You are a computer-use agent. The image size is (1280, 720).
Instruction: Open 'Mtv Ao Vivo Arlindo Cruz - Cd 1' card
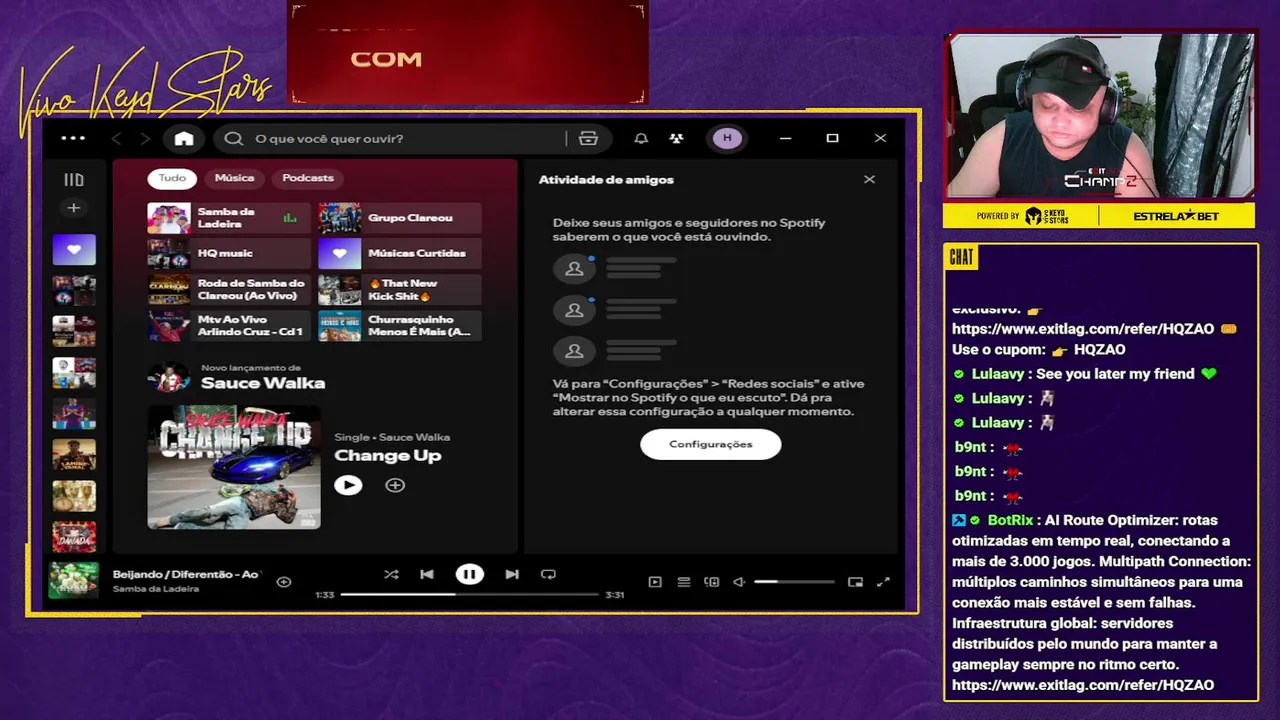(x=229, y=326)
